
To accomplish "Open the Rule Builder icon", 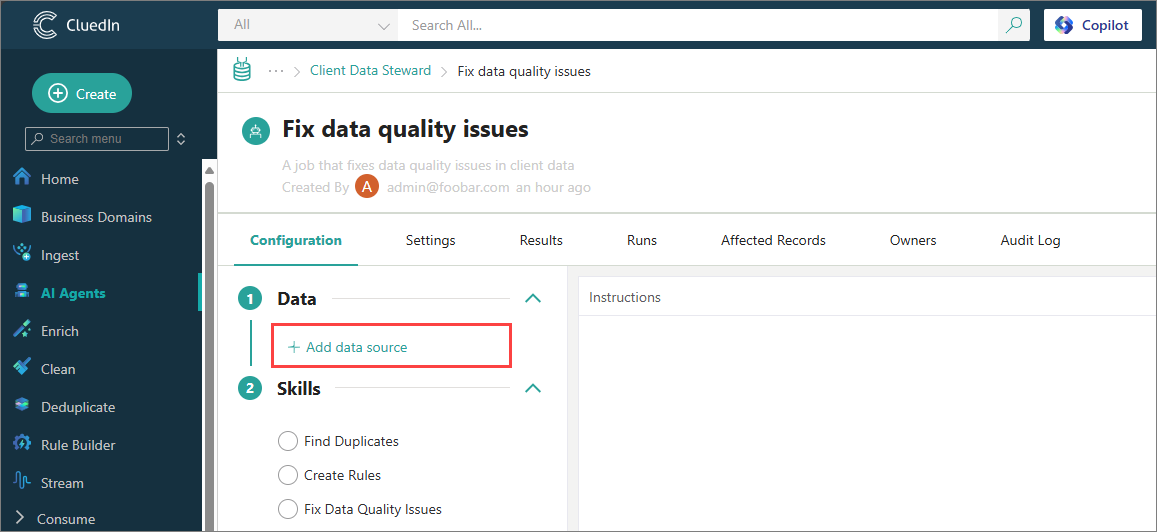I will click(22, 444).
